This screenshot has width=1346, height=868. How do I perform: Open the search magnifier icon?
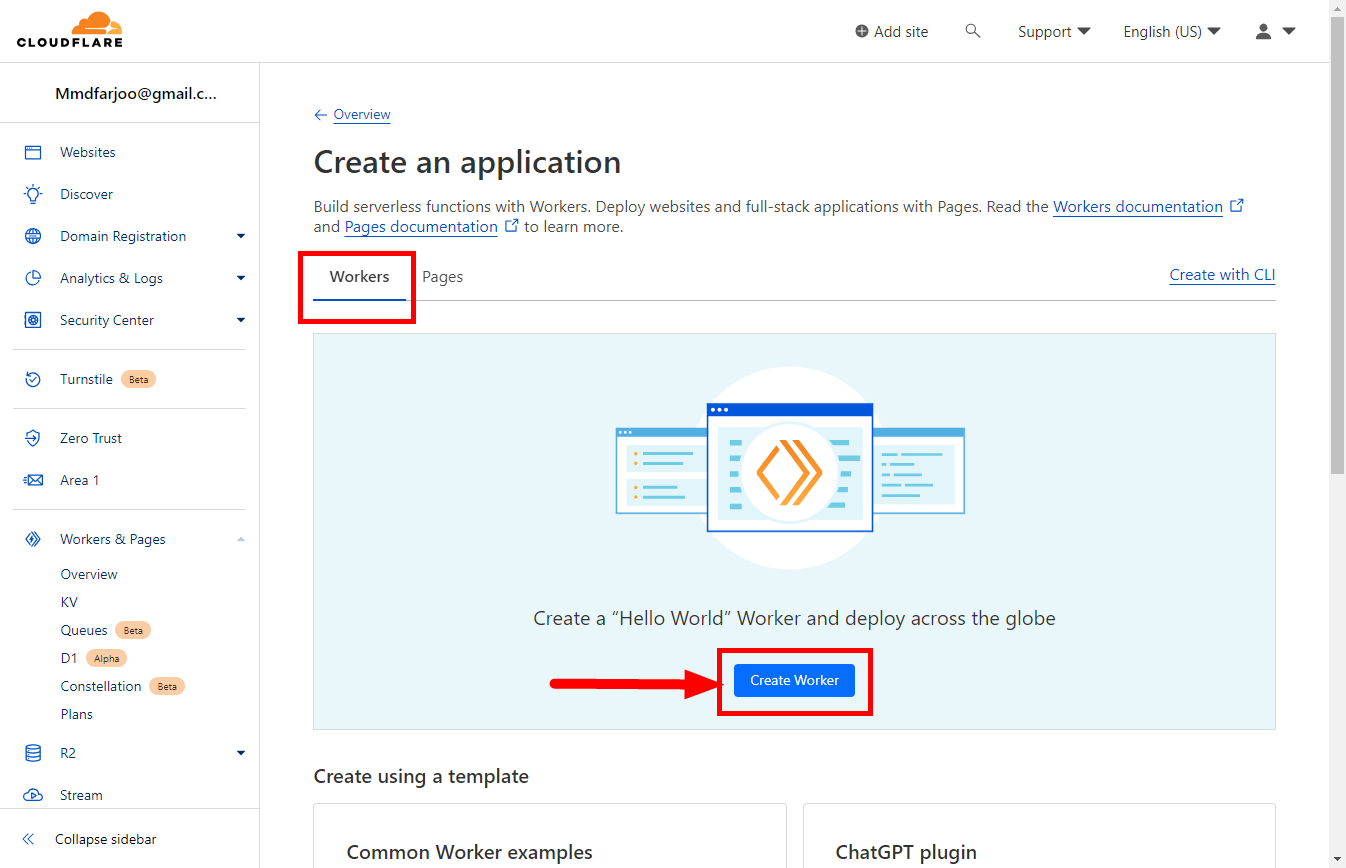pyautogui.click(x=973, y=31)
